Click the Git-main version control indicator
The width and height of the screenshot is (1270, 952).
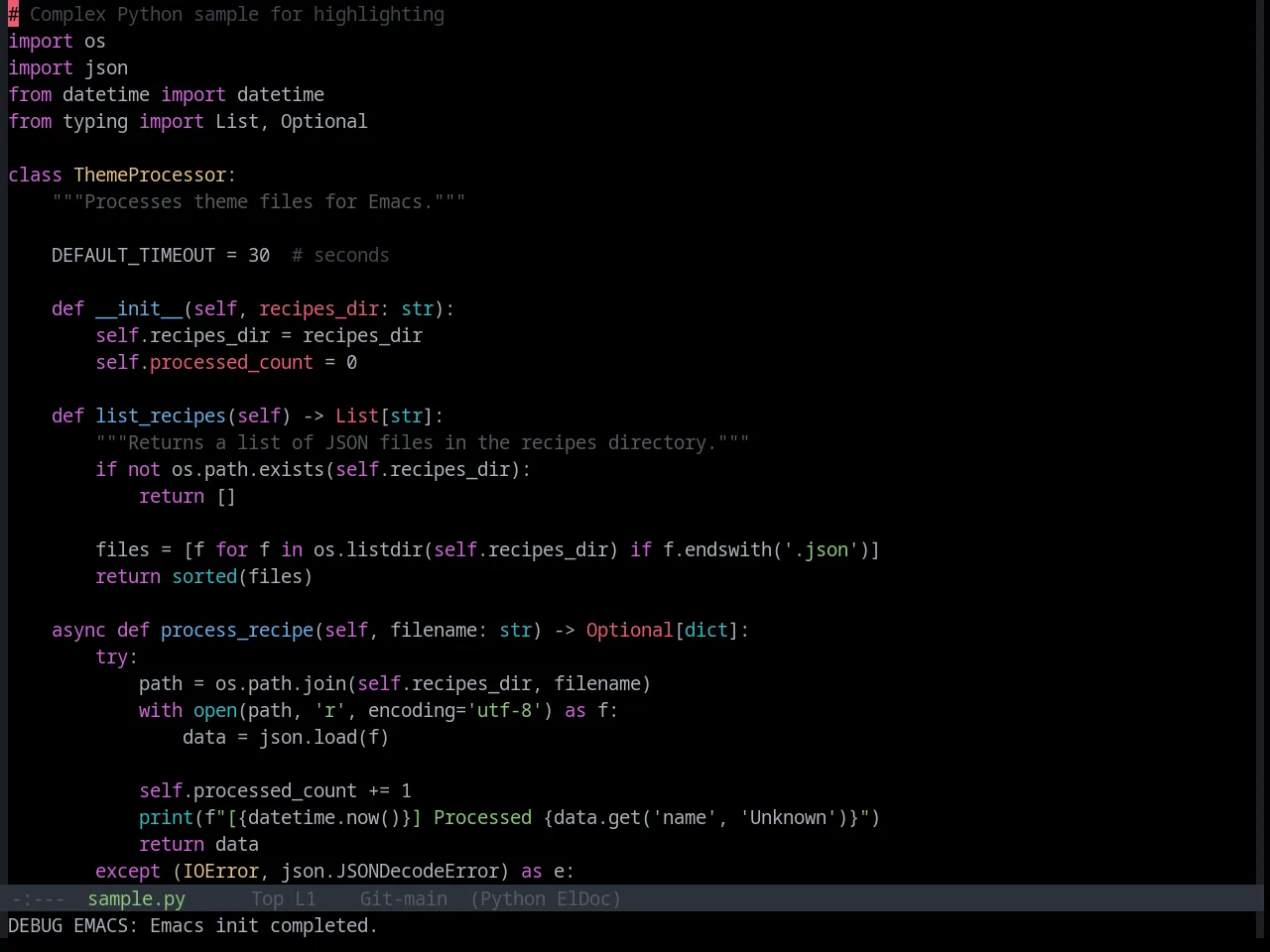(403, 898)
